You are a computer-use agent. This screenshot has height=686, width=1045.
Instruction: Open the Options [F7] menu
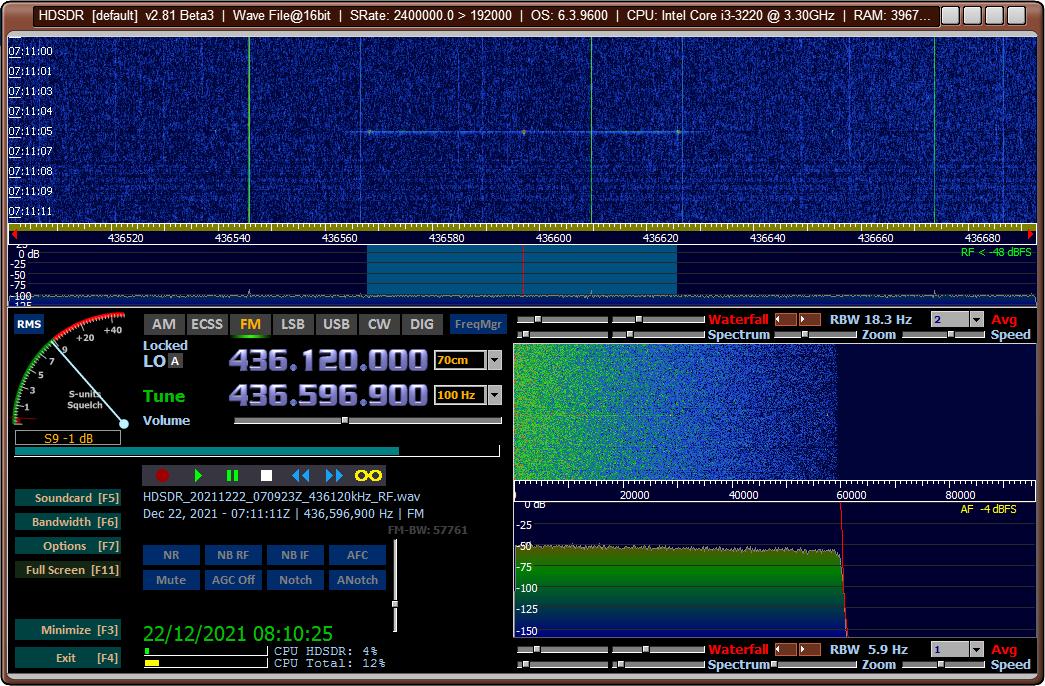(67, 546)
